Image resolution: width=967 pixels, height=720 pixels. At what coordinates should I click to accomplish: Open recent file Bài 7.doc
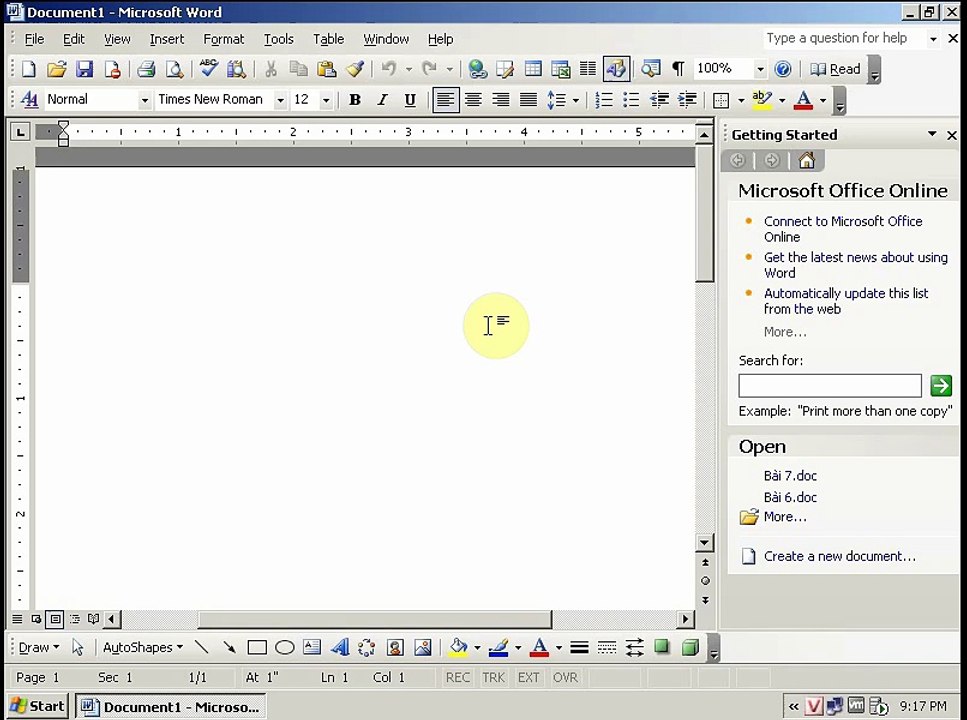(790, 476)
